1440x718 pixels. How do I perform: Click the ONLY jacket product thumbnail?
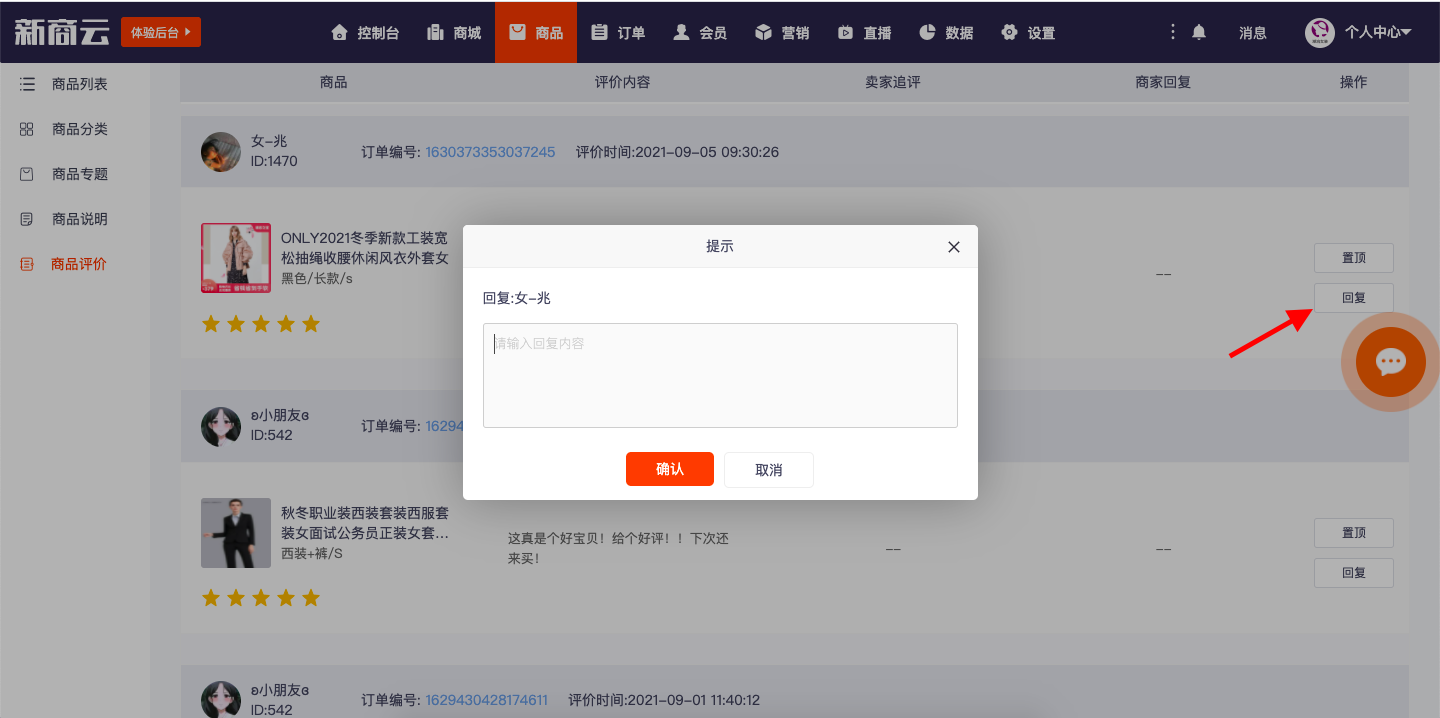point(236,258)
